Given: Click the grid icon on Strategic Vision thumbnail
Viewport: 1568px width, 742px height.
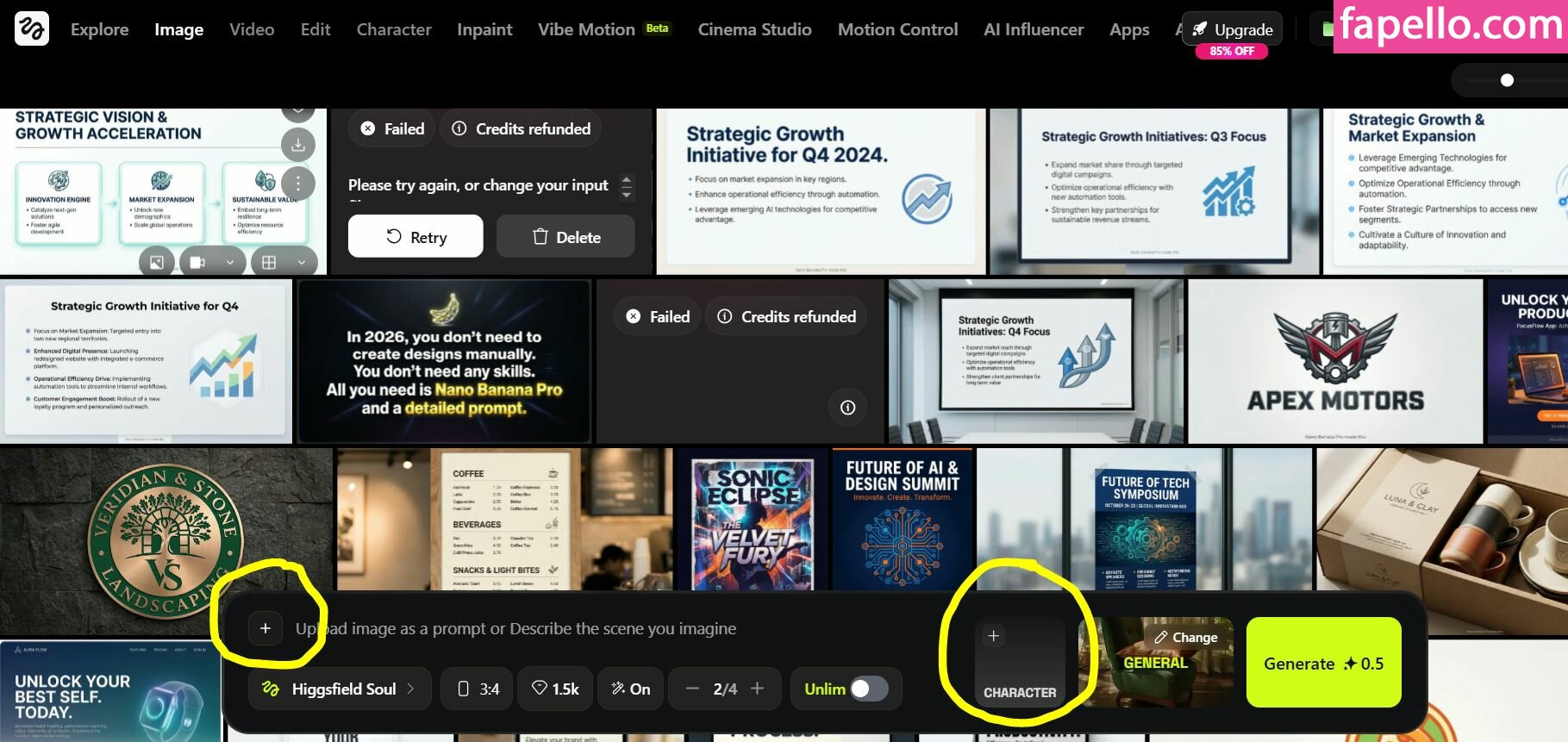Looking at the screenshot, I should pos(269,262).
